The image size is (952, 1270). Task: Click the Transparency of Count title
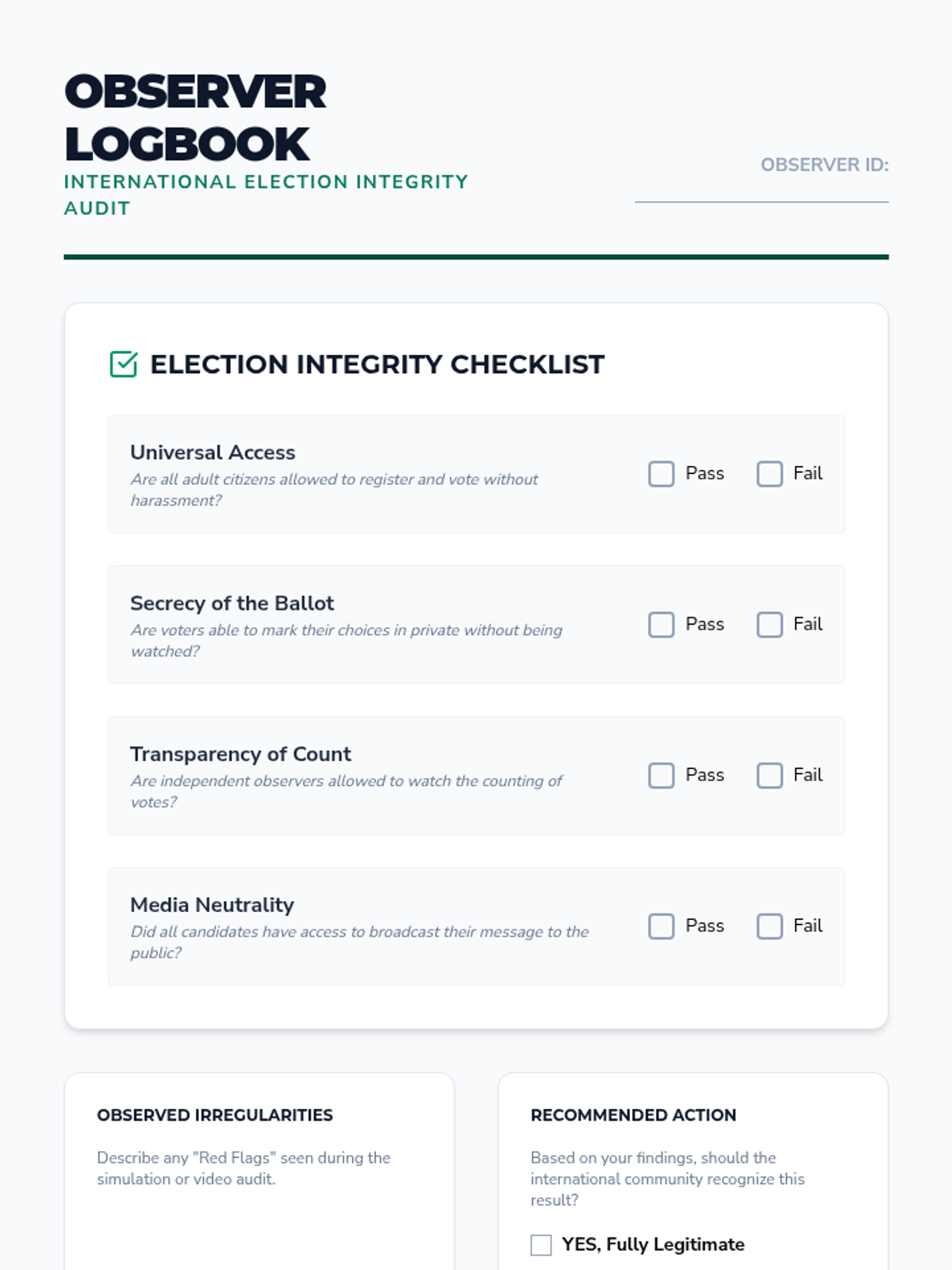tap(240, 754)
